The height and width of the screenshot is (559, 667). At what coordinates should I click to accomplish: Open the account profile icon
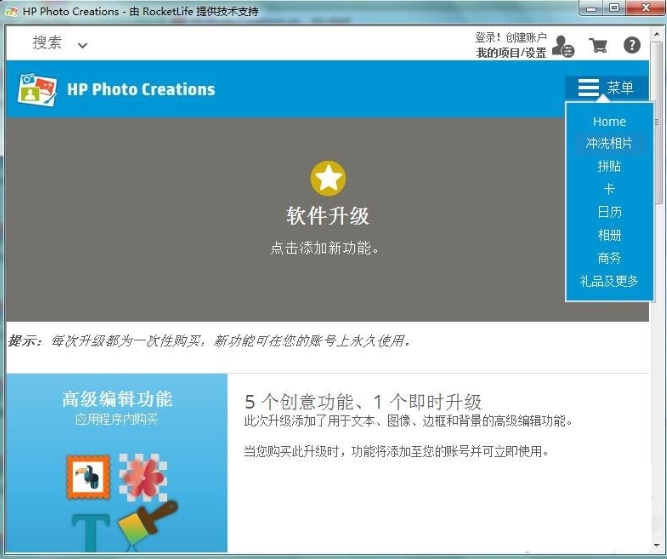tap(563, 46)
